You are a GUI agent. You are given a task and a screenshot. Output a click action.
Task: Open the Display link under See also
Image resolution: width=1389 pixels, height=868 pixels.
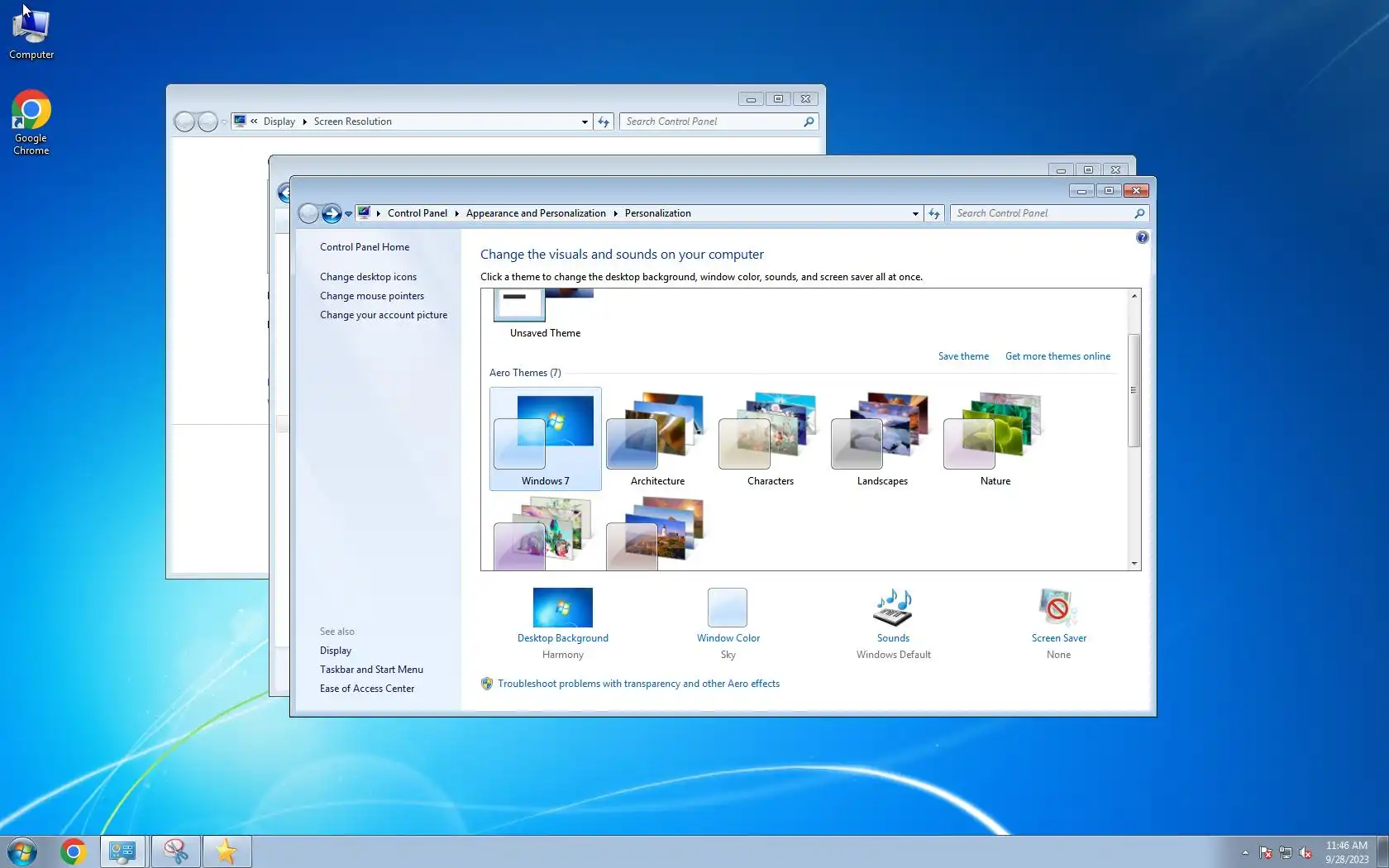click(x=336, y=651)
